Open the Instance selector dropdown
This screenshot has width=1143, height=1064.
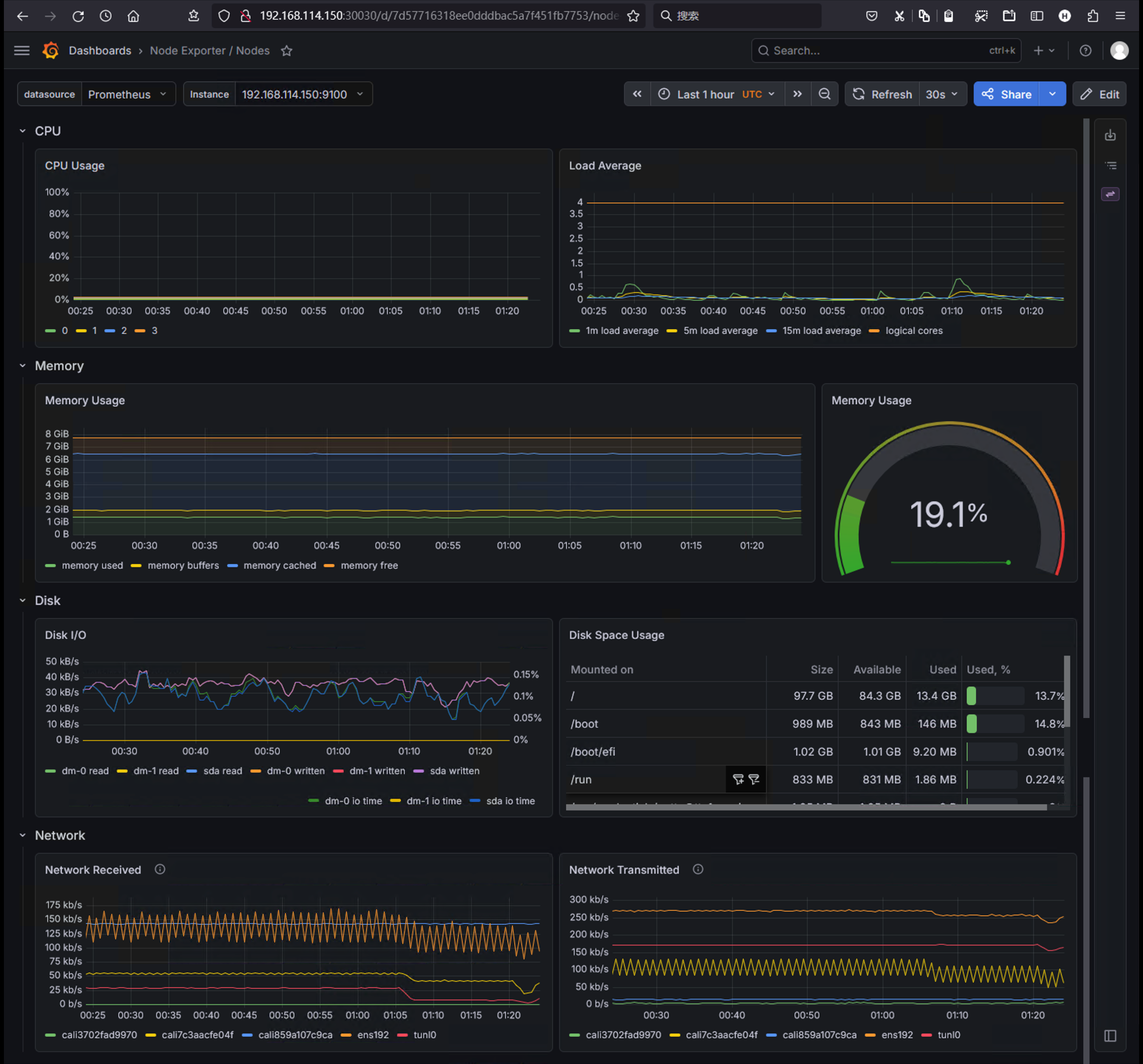[303, 94]
